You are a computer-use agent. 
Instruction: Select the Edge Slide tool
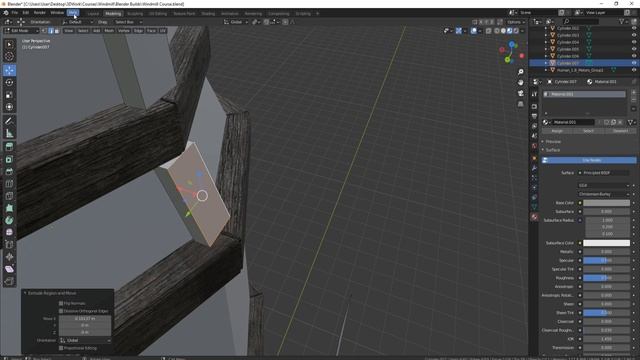(9, 244)
